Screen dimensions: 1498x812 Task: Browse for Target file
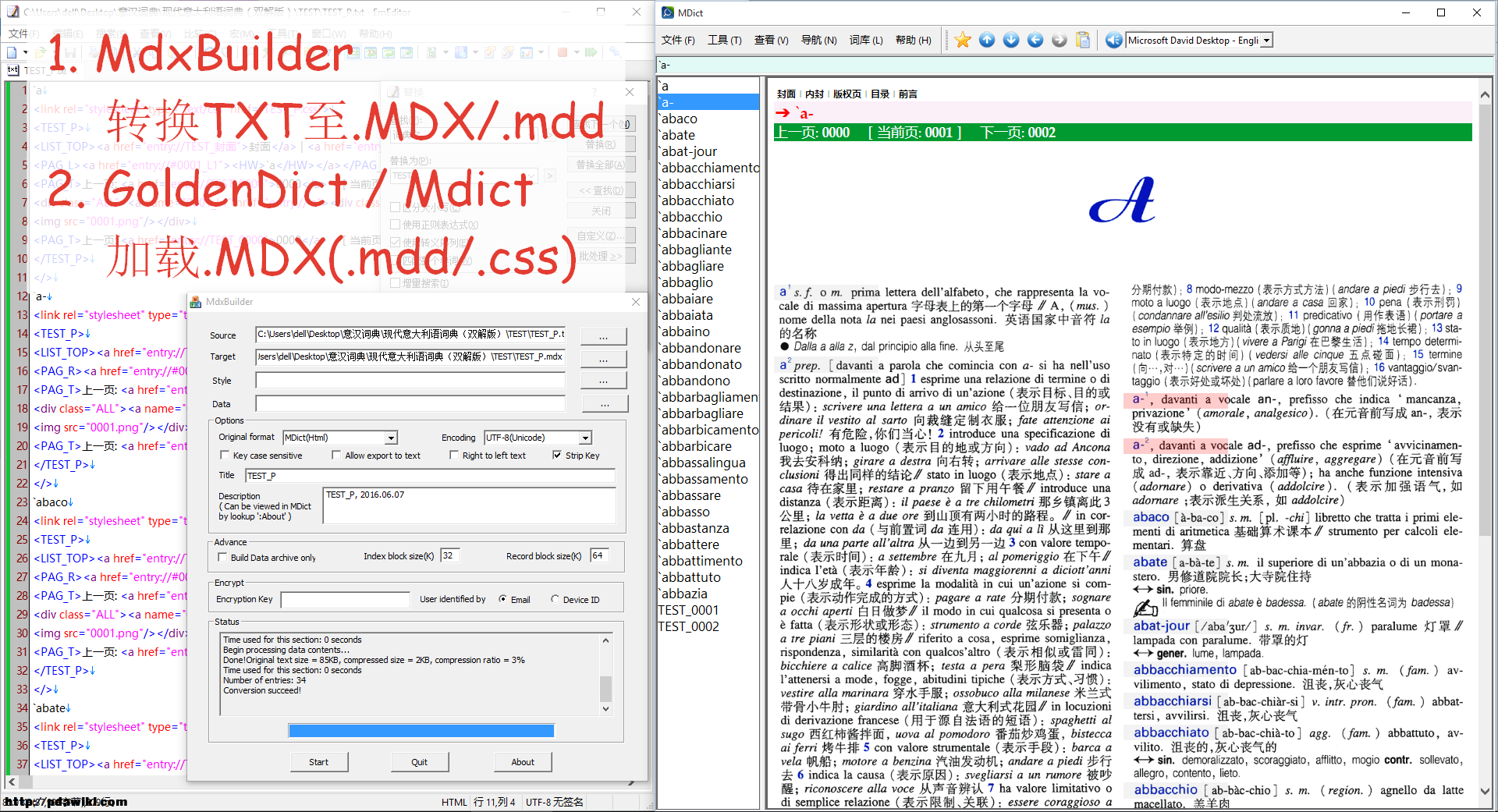point(604,359)
